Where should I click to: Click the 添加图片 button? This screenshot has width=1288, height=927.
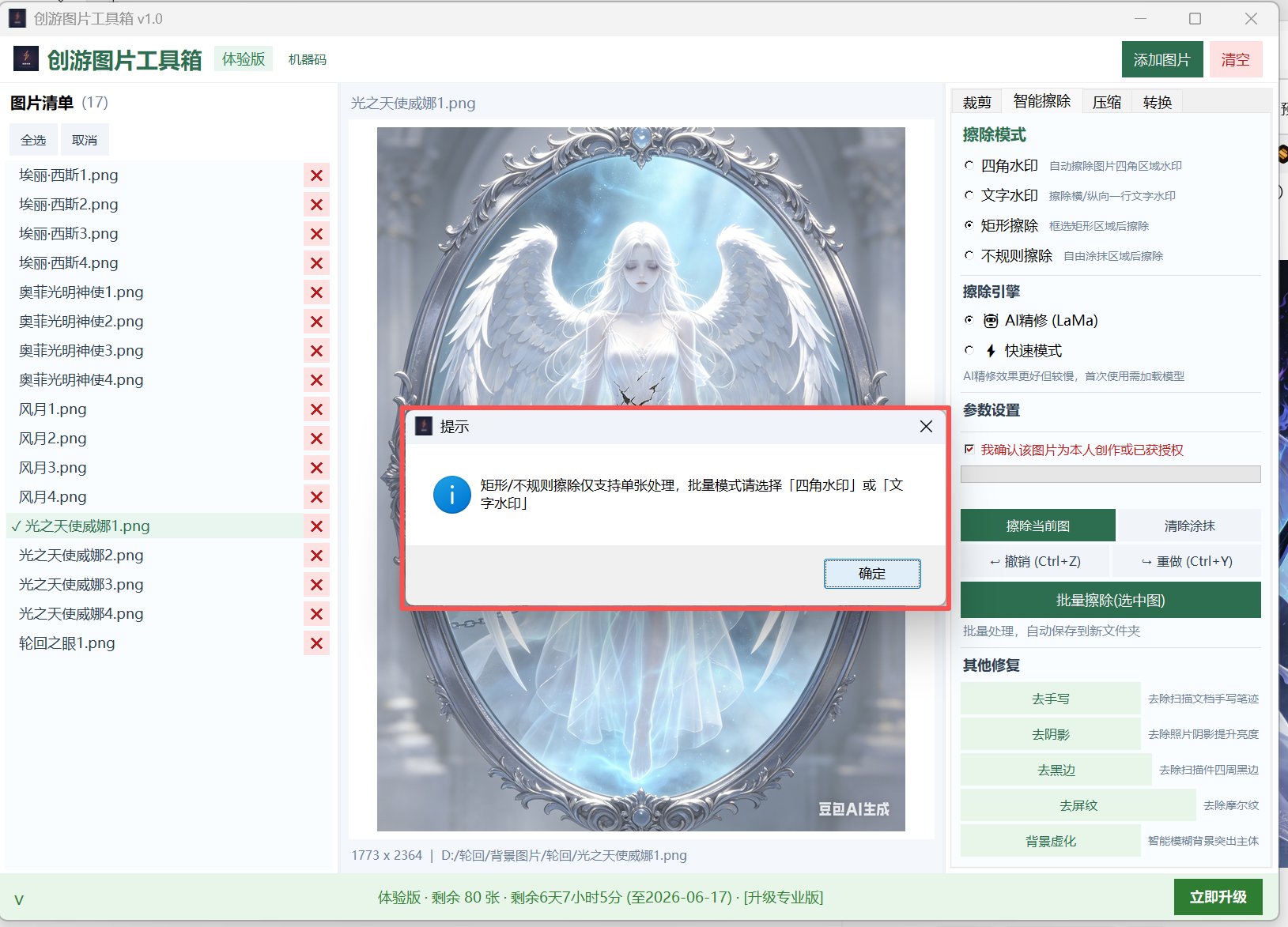click(x=1161, y=59)
